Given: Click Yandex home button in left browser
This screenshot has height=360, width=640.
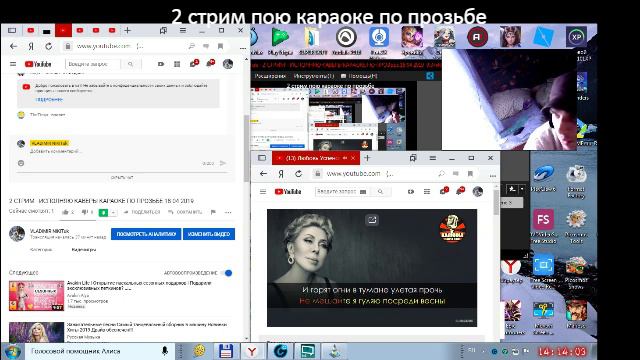Looking at the screenshot, I should click(31, 47).
